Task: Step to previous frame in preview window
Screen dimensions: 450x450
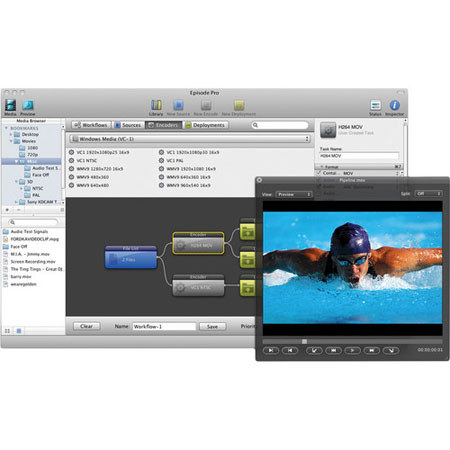Action: pyautogui.click(x=333, y=350)
